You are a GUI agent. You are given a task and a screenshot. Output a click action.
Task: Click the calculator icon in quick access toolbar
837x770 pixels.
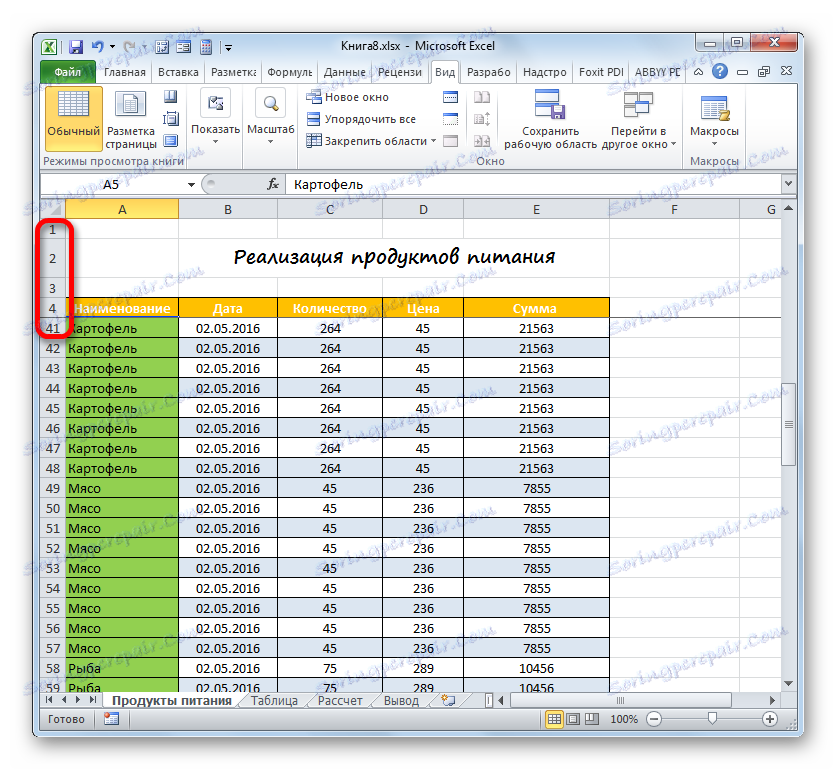click(x=206, y=47)
